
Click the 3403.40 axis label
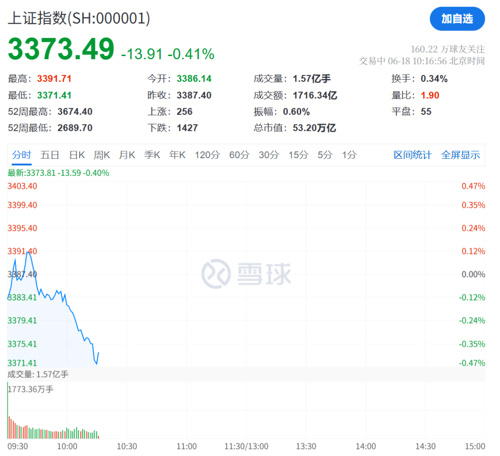tap(22, 186)
